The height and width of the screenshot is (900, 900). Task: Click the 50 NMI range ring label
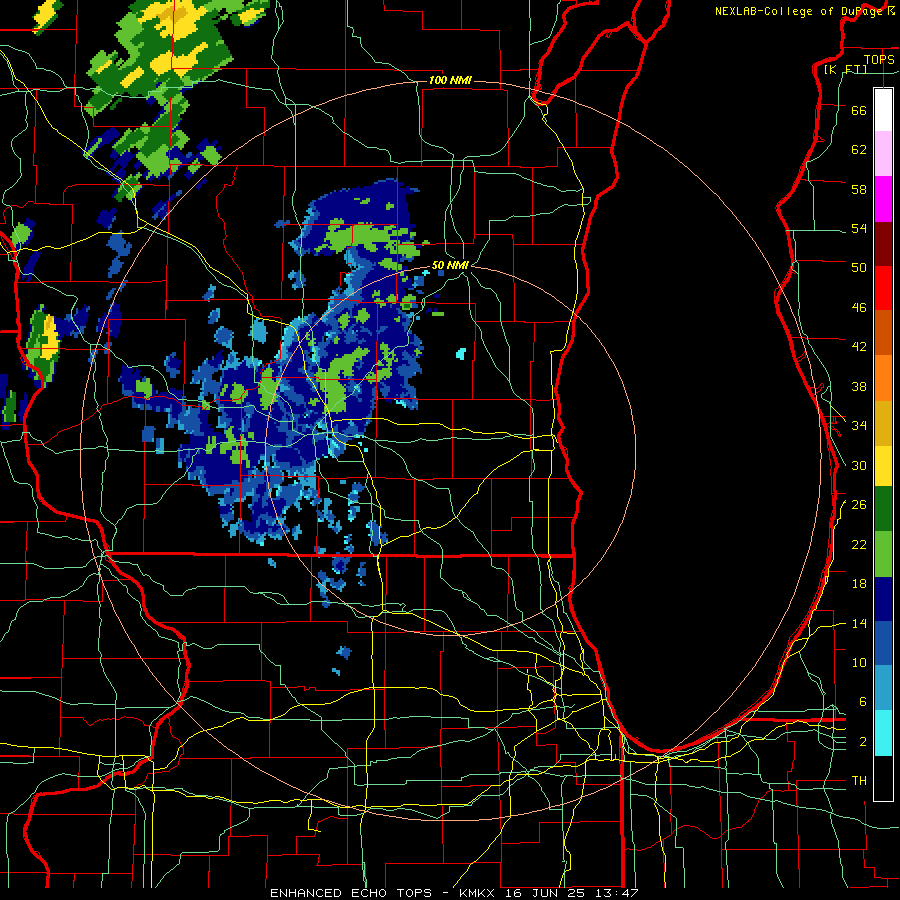click(x=450, y=265)
